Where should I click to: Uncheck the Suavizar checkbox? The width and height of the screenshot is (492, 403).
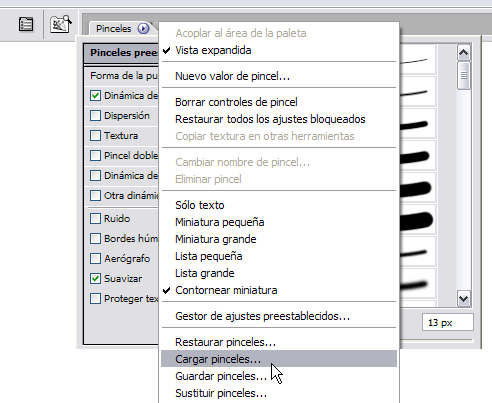[95, 279]
